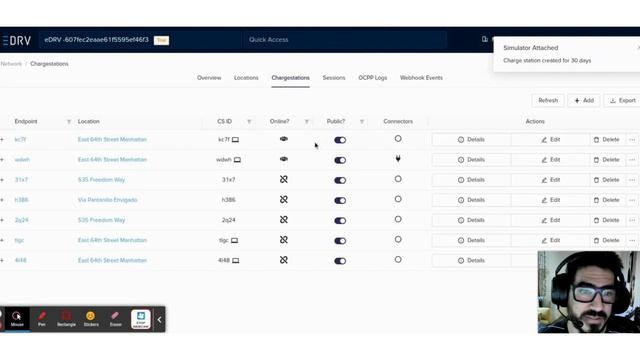Switch to the Sessions tab
This screenshot has width=640, height=360.
[334, 78]
